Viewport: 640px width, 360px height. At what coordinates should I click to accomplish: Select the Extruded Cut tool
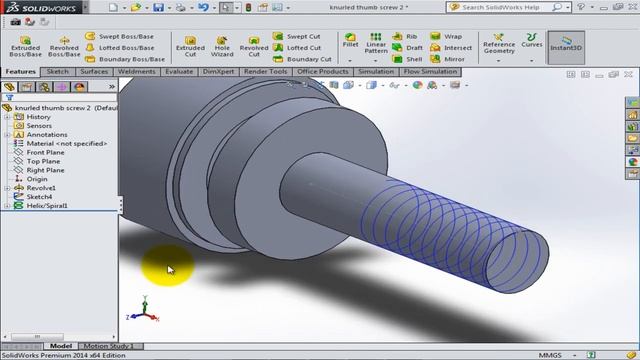(190, 47)
